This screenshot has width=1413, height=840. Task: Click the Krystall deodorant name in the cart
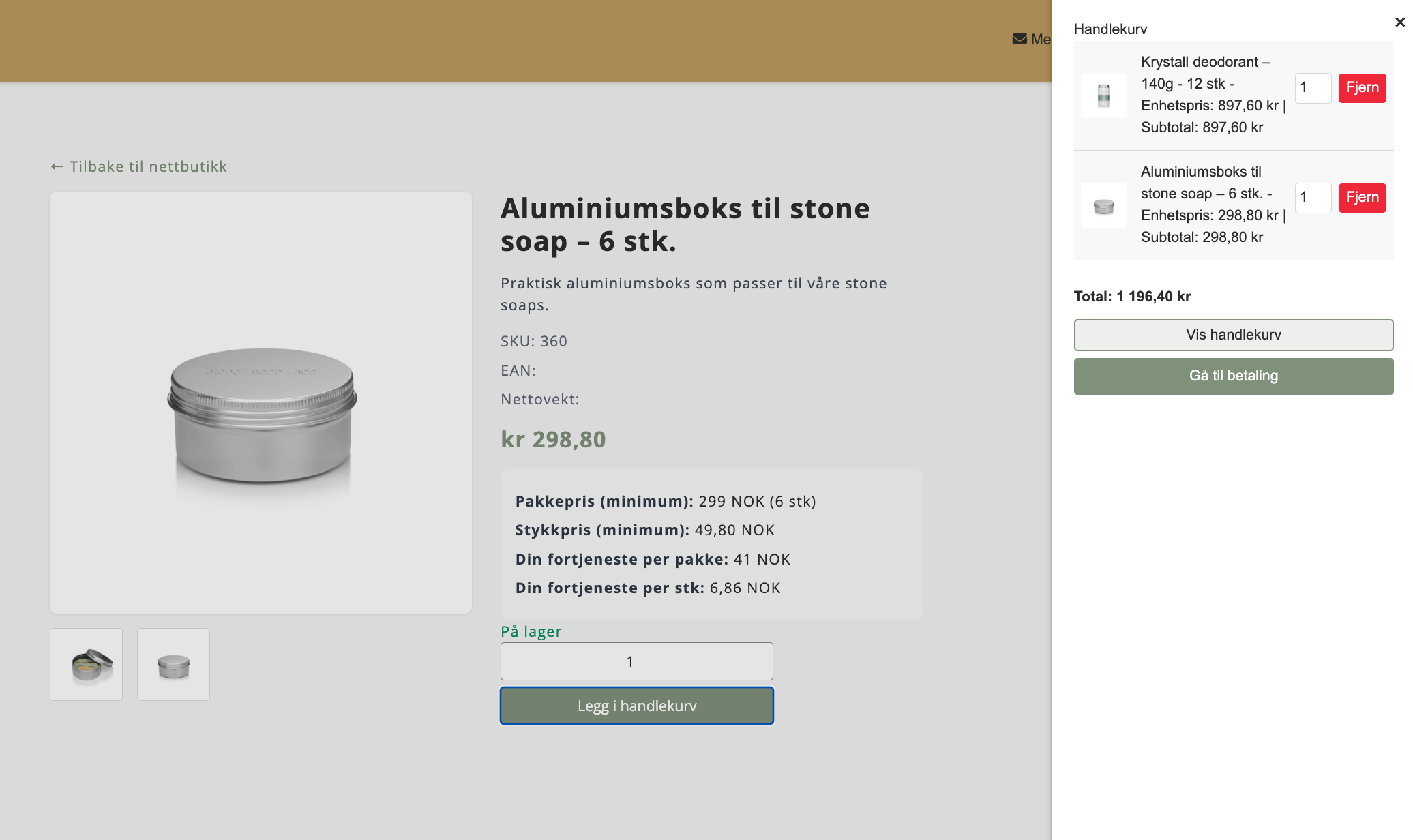pos(1204,62)
